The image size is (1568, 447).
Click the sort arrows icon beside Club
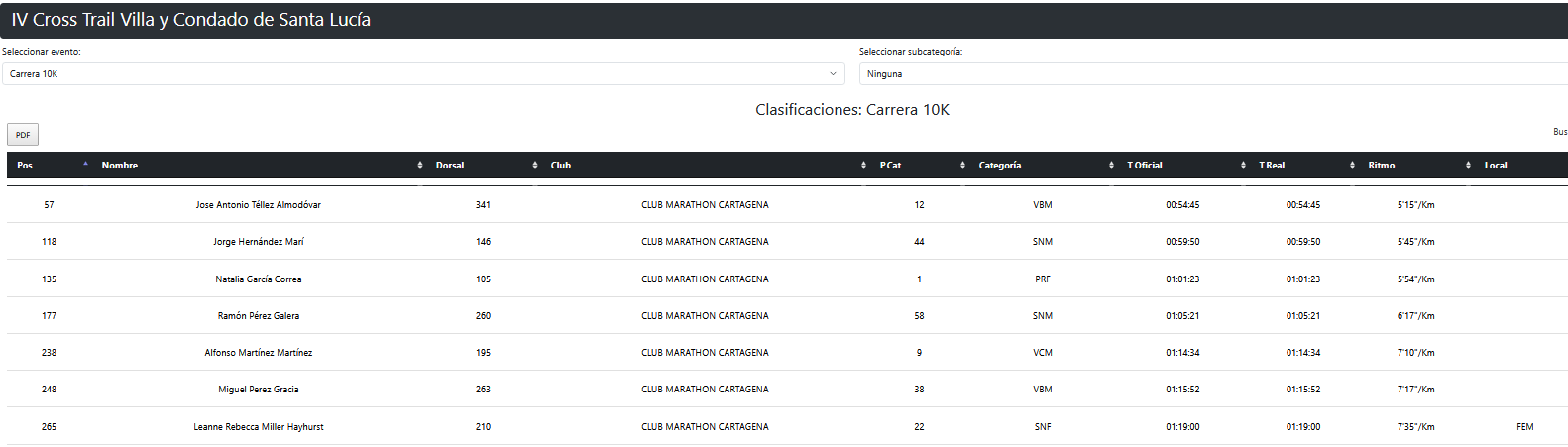[864, 166]
